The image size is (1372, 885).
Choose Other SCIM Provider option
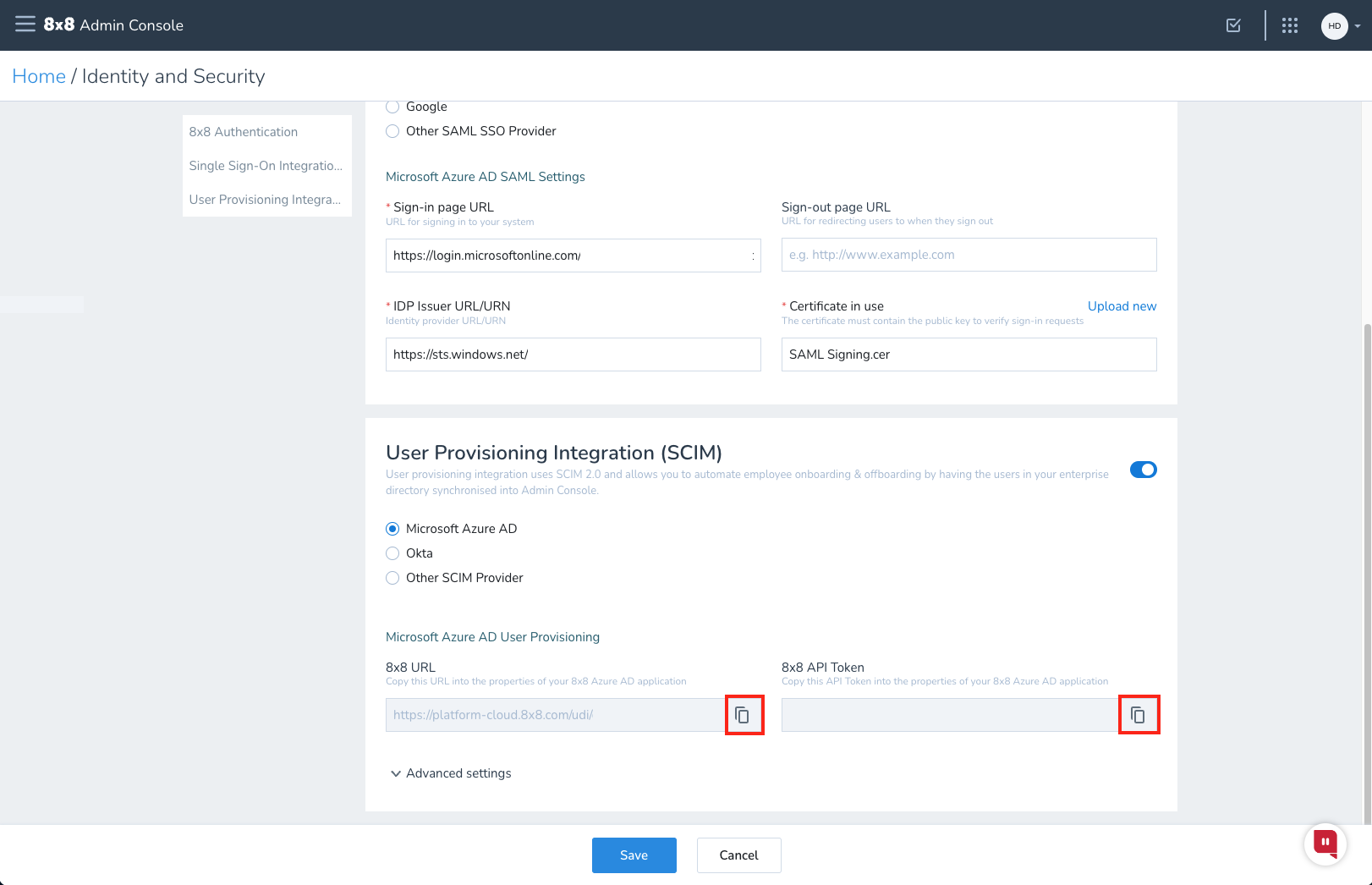pyautogui.click(x=392, y=578)
